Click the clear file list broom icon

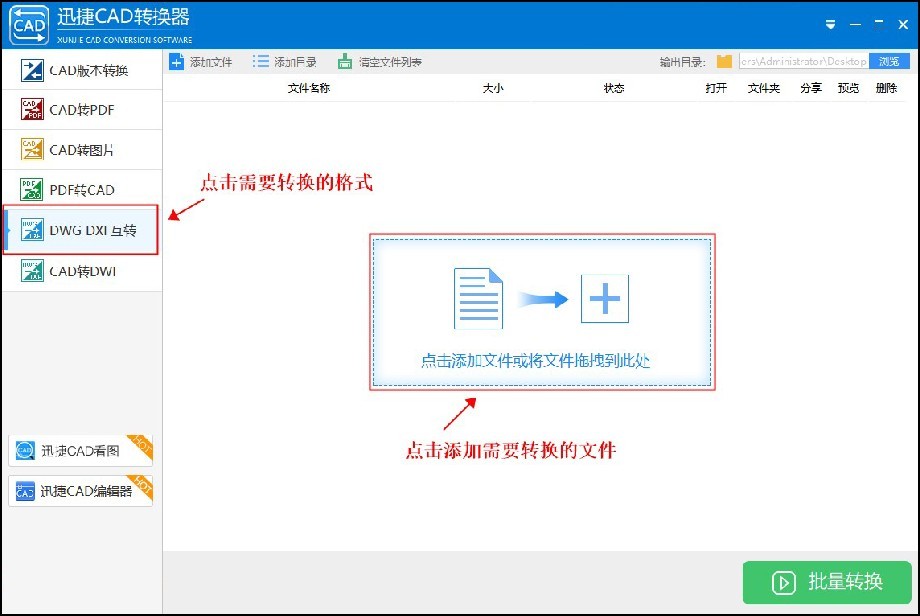[345, 62]
